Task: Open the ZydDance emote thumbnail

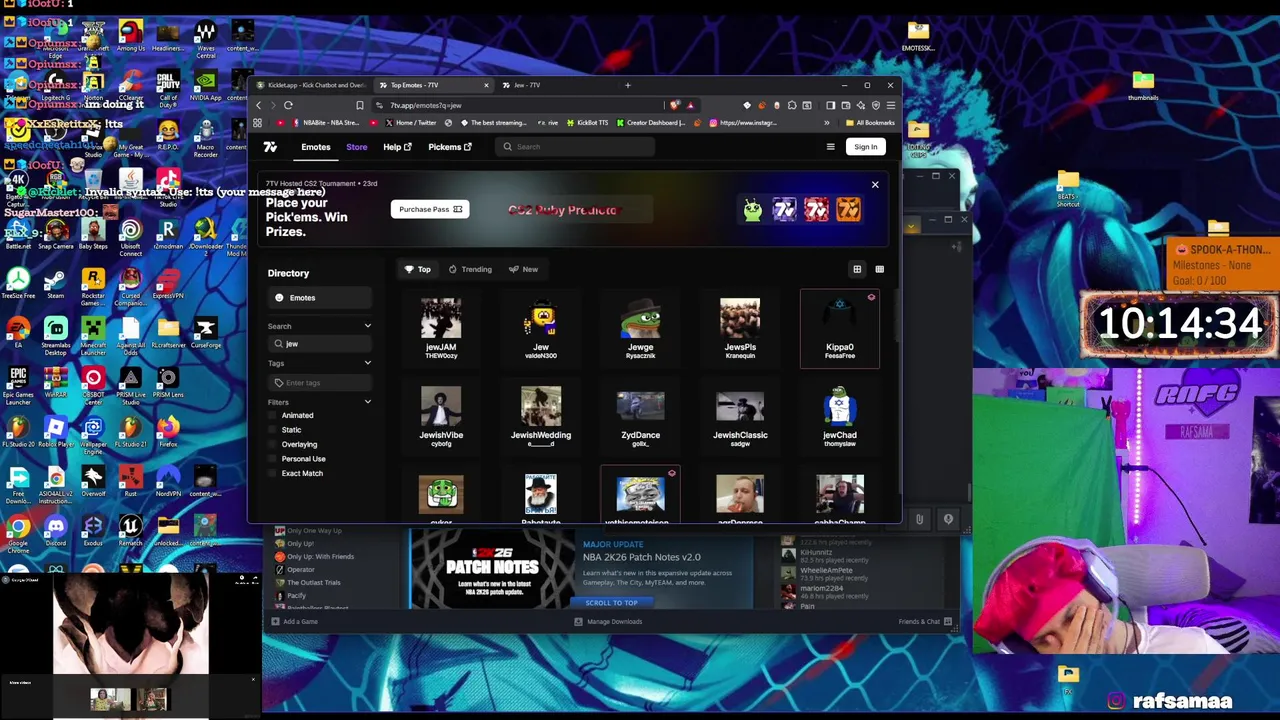Action: point(640,406)
